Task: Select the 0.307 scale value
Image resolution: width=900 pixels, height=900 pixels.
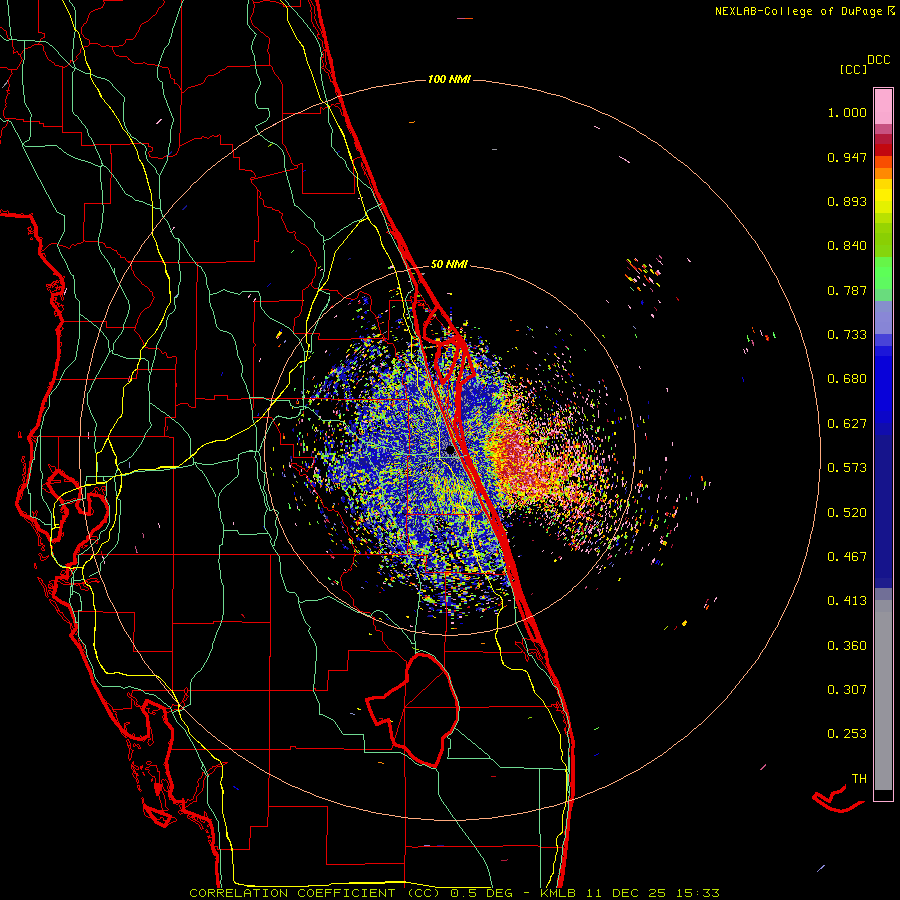Action: click(847, 690)
